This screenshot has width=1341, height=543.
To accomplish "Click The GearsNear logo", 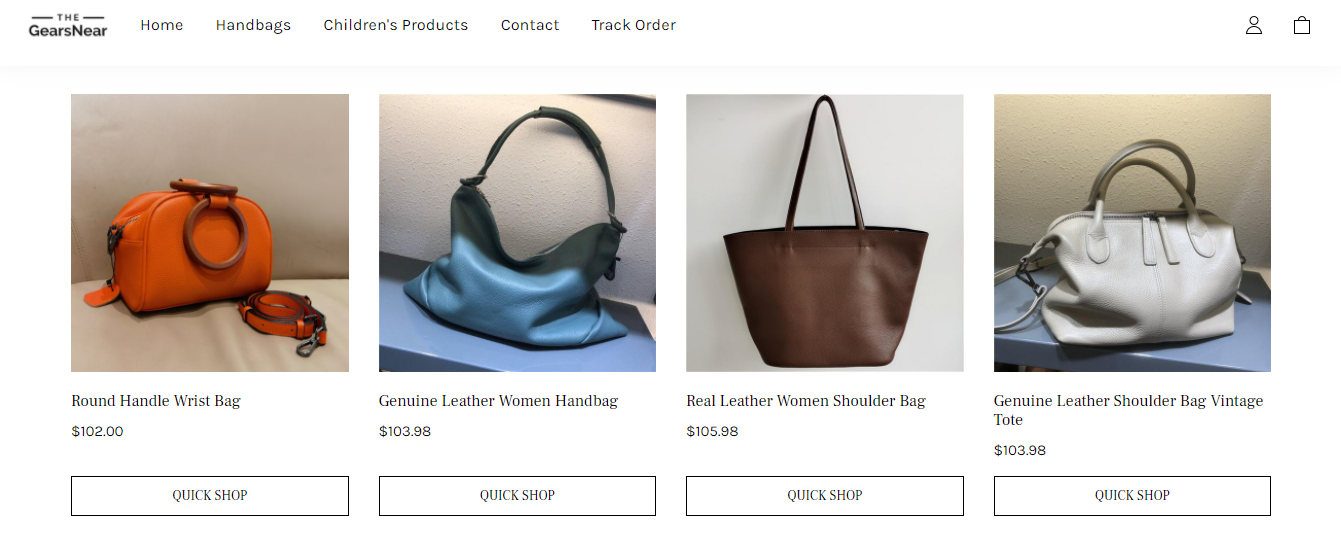I will tap(68, 25).
